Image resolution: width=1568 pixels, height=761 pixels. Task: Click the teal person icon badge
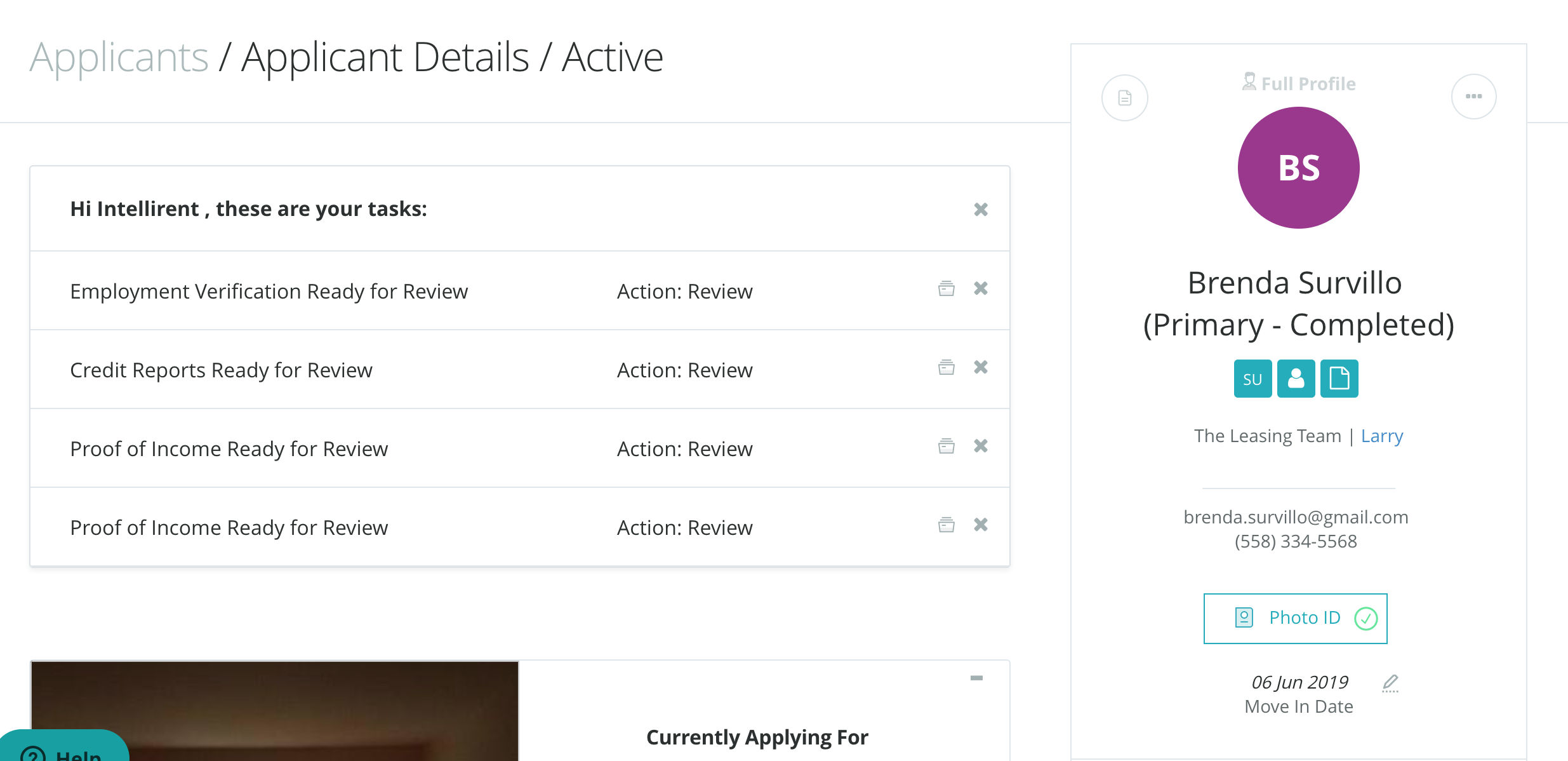1296,379
